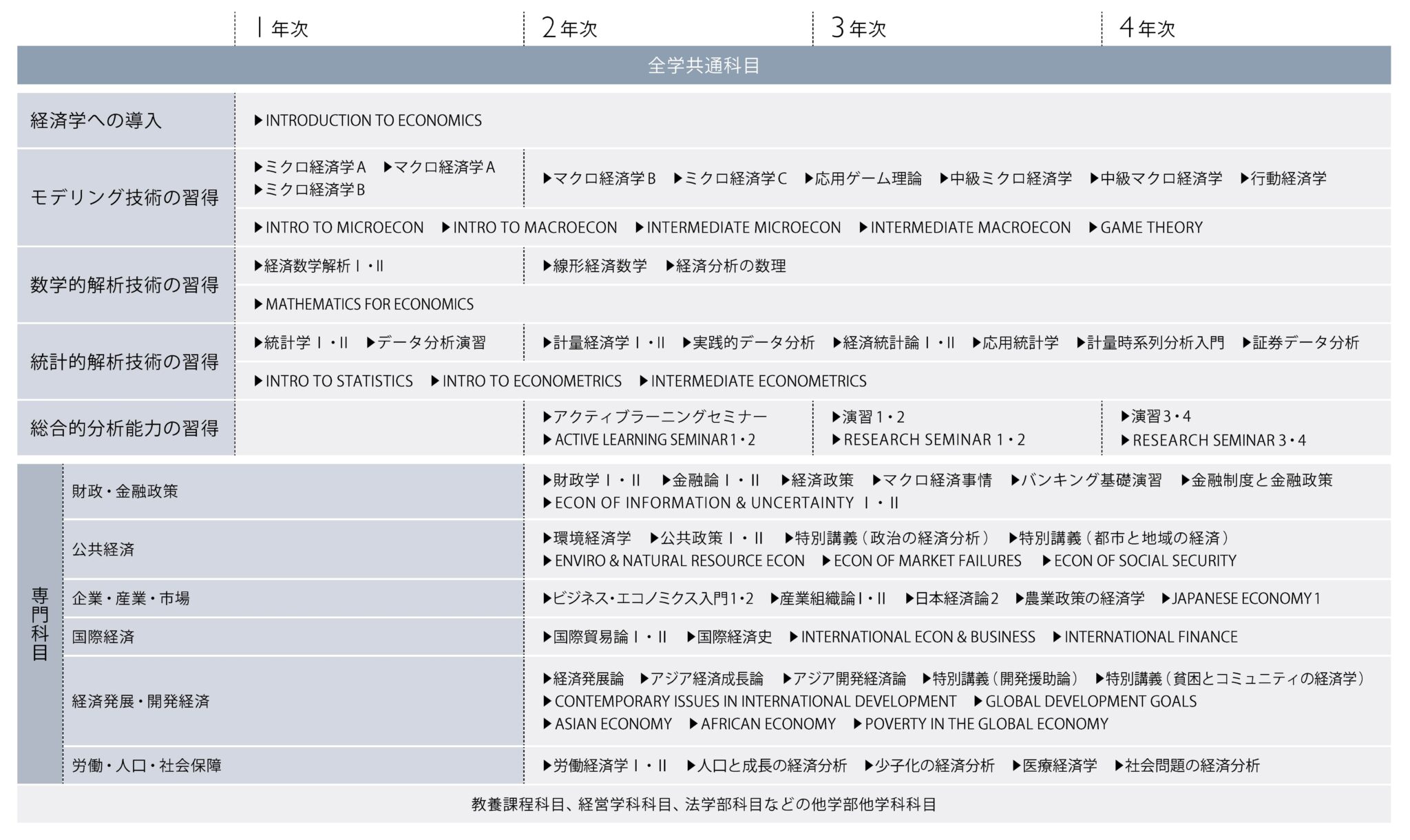1410x840 pixels.
Task: Click ビジネス・エコノミクス入門1・2 course
Action: point(649,599)
